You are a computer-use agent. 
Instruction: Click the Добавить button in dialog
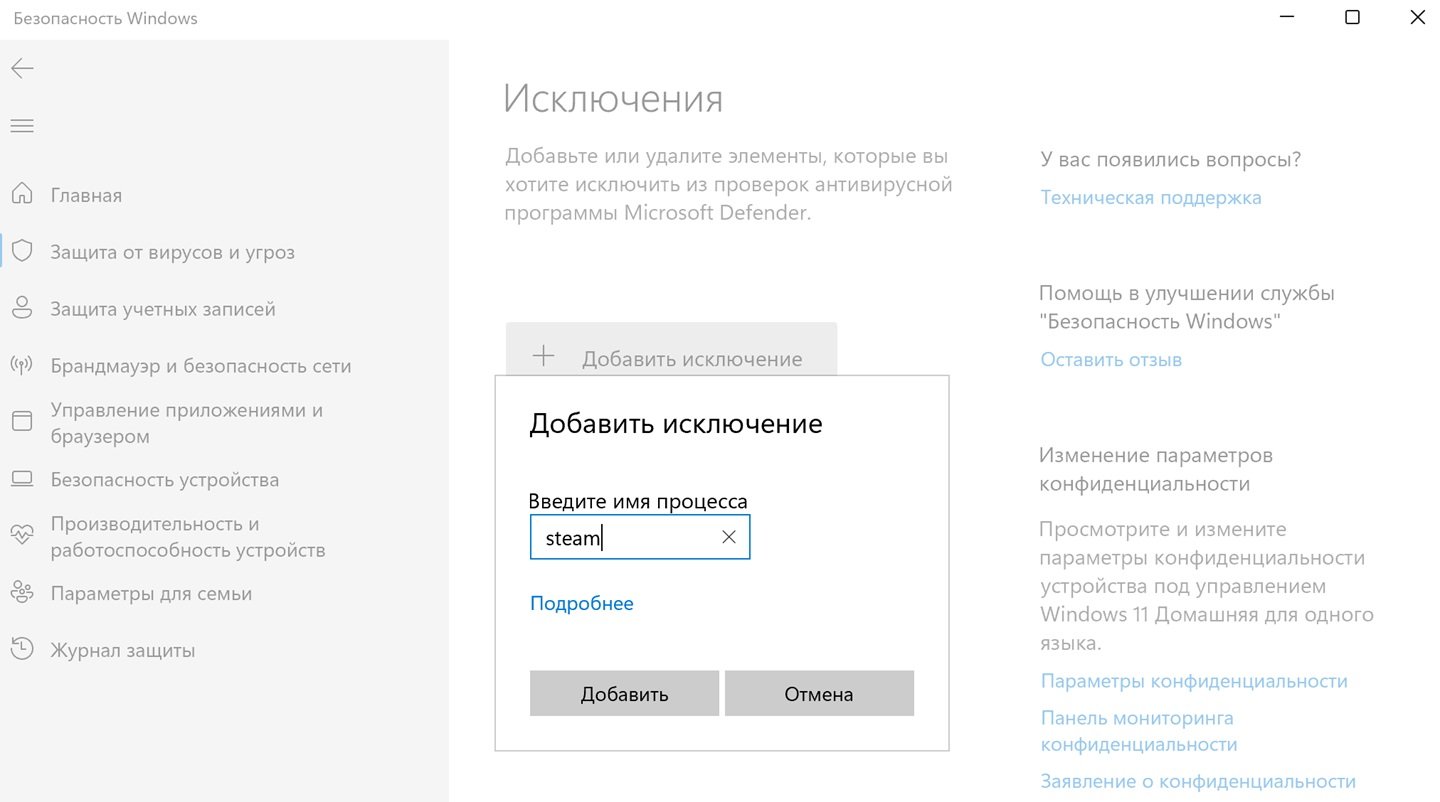click(x=624, y=693)
